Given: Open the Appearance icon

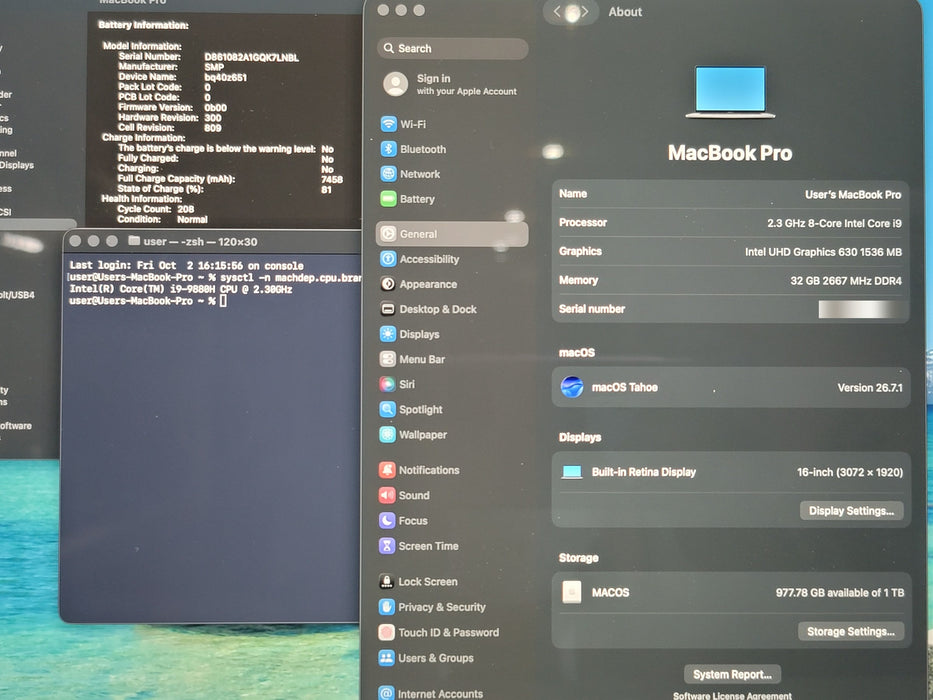Looking at the screenshot, I should click(388, 284).
